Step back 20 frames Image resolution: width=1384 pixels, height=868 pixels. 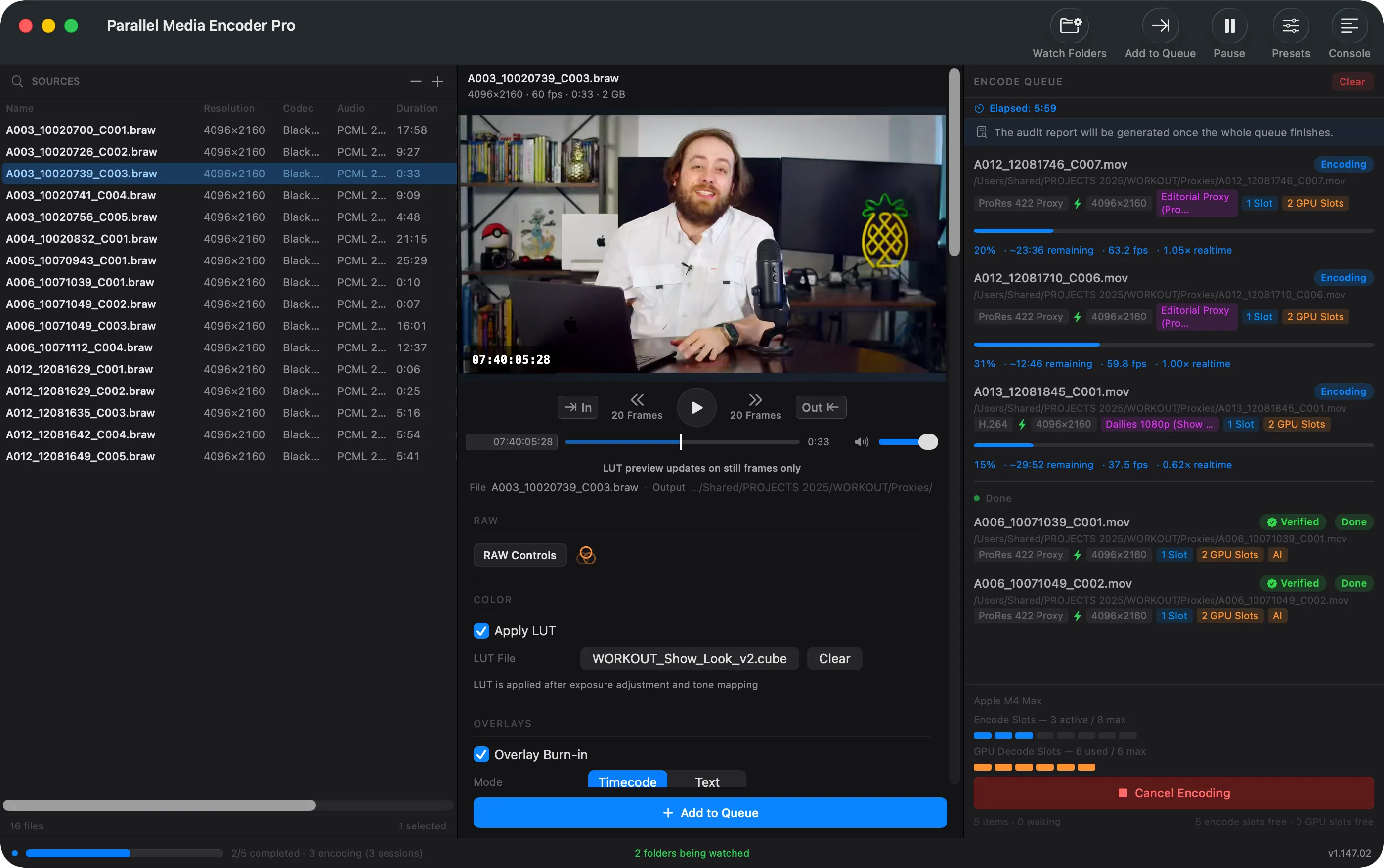(637, 406)
